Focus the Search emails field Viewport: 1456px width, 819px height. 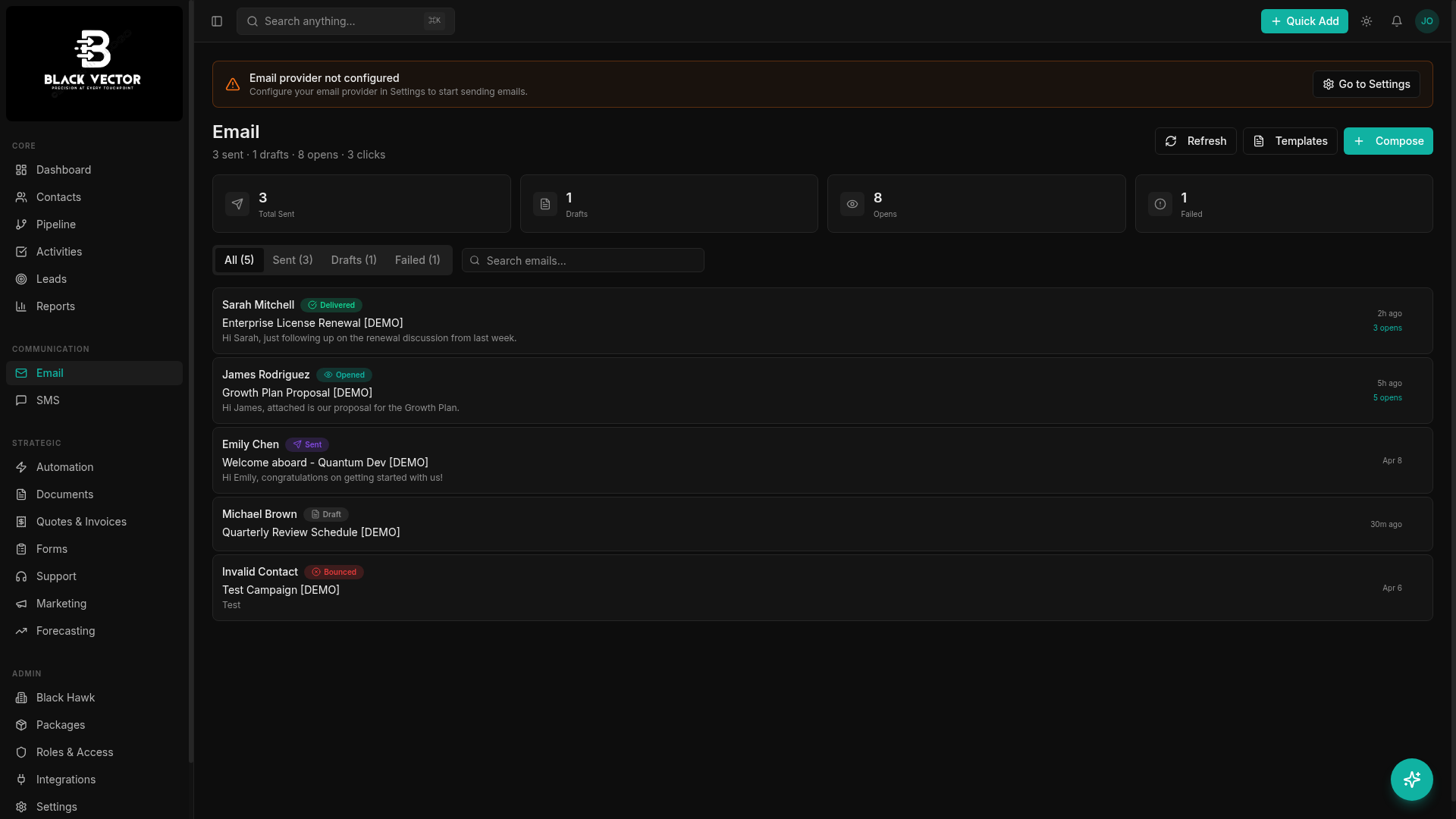pyautogui.click(x=583, y=260)
